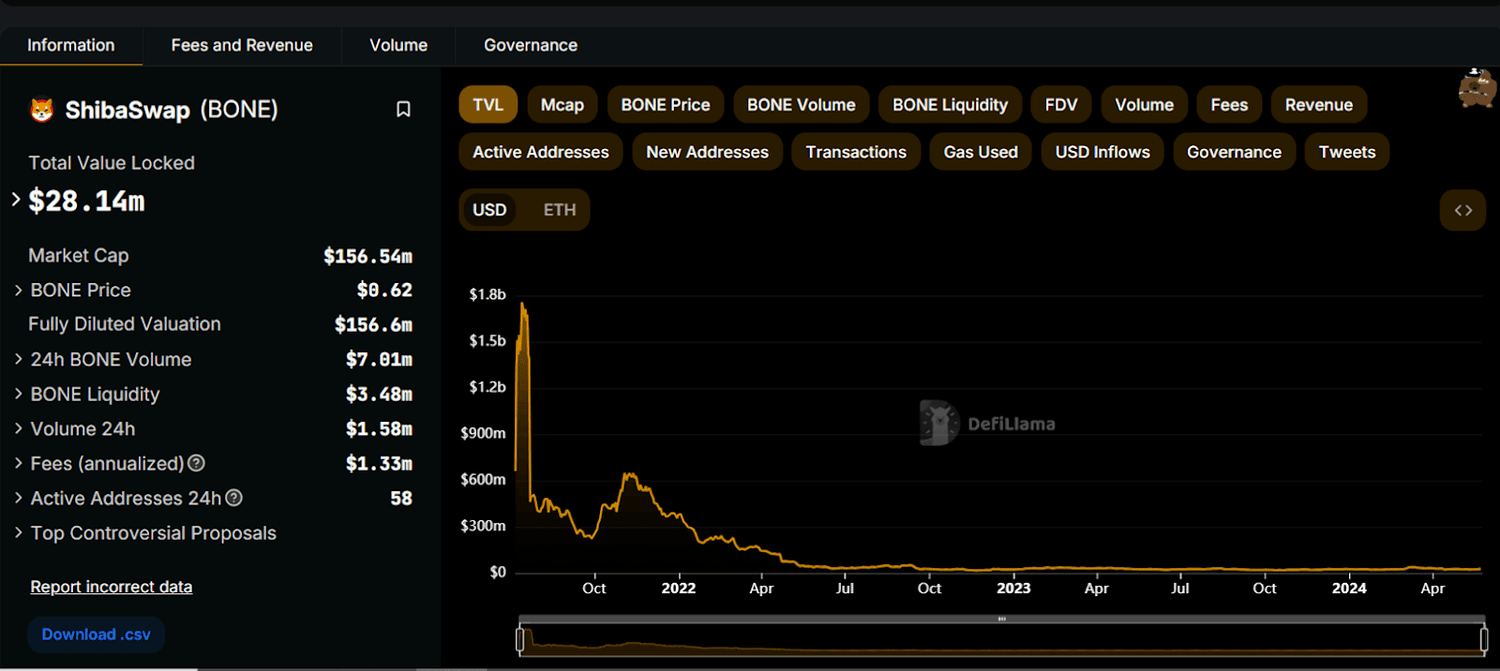Click the help icon beside Active Addresses 24h
This screenshot has height=671, width=1500.
coord(234,498)
